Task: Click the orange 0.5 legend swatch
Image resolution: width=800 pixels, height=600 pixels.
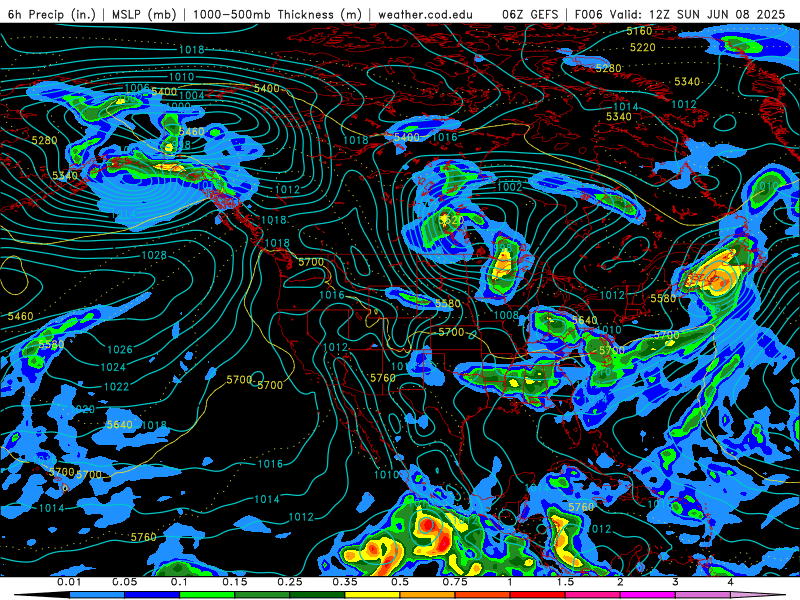Action: point(428,595)
